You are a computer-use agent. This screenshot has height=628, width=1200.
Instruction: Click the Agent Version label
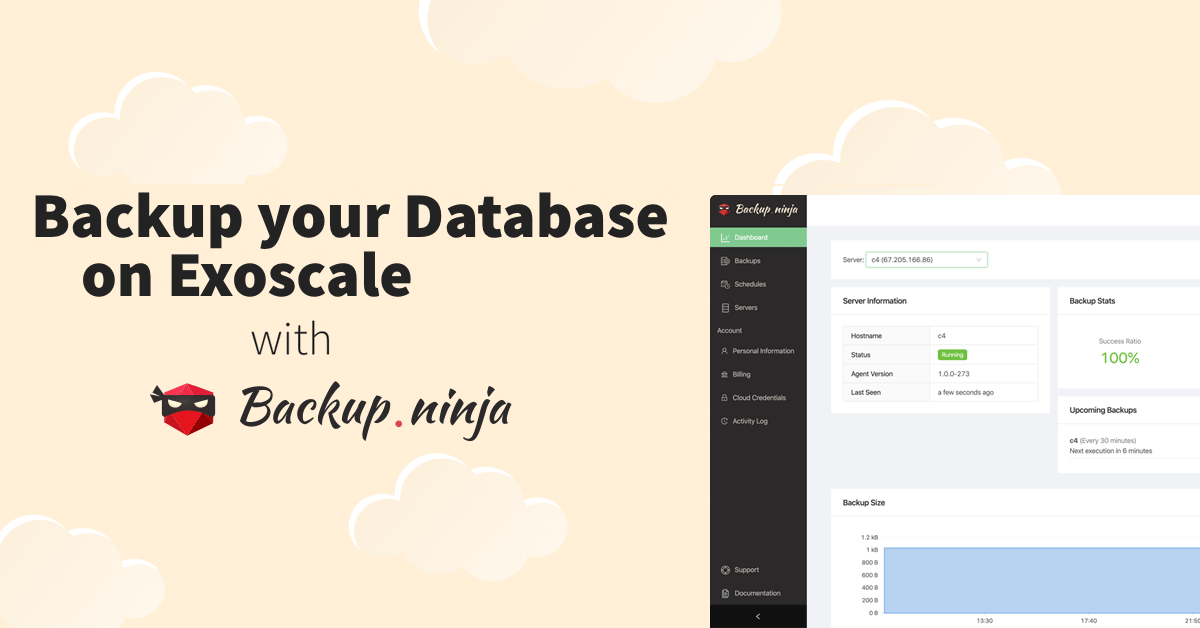871,374
